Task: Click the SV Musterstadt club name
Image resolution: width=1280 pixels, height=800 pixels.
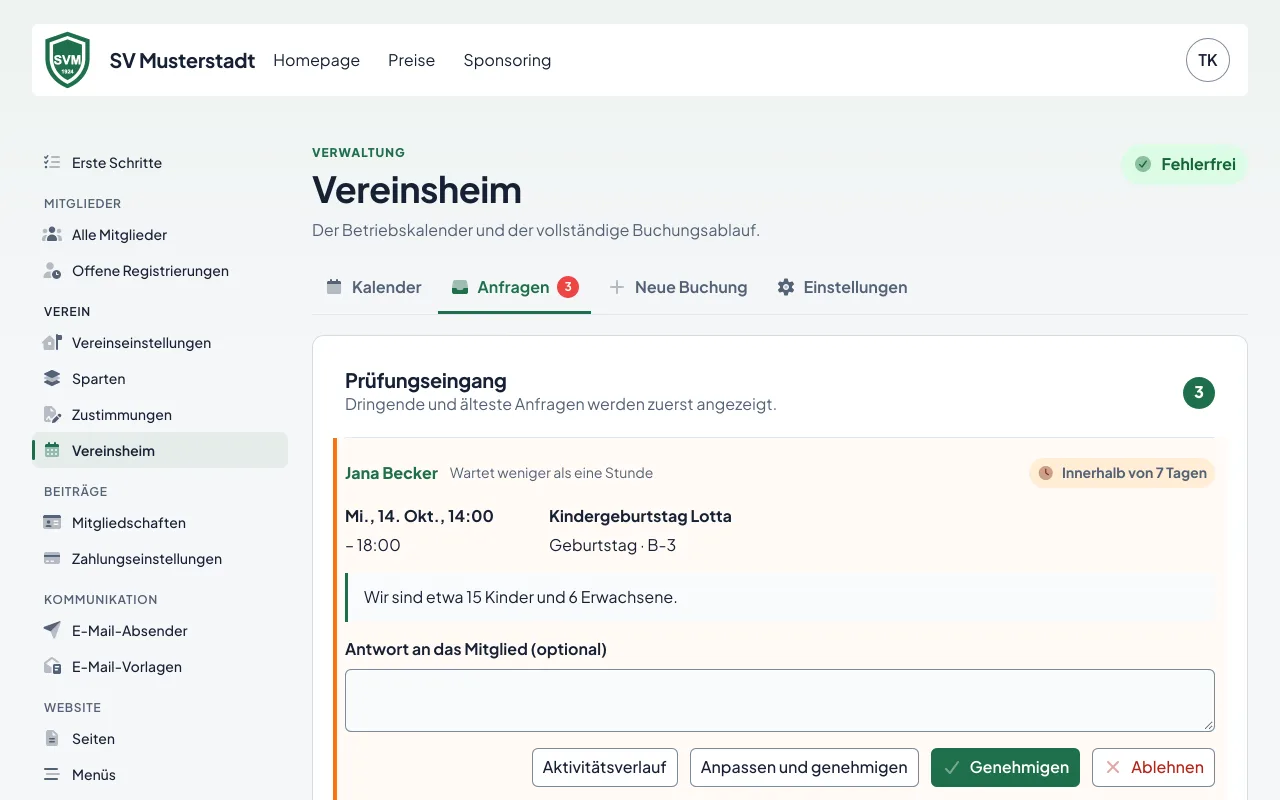Action: pos(182,60)
